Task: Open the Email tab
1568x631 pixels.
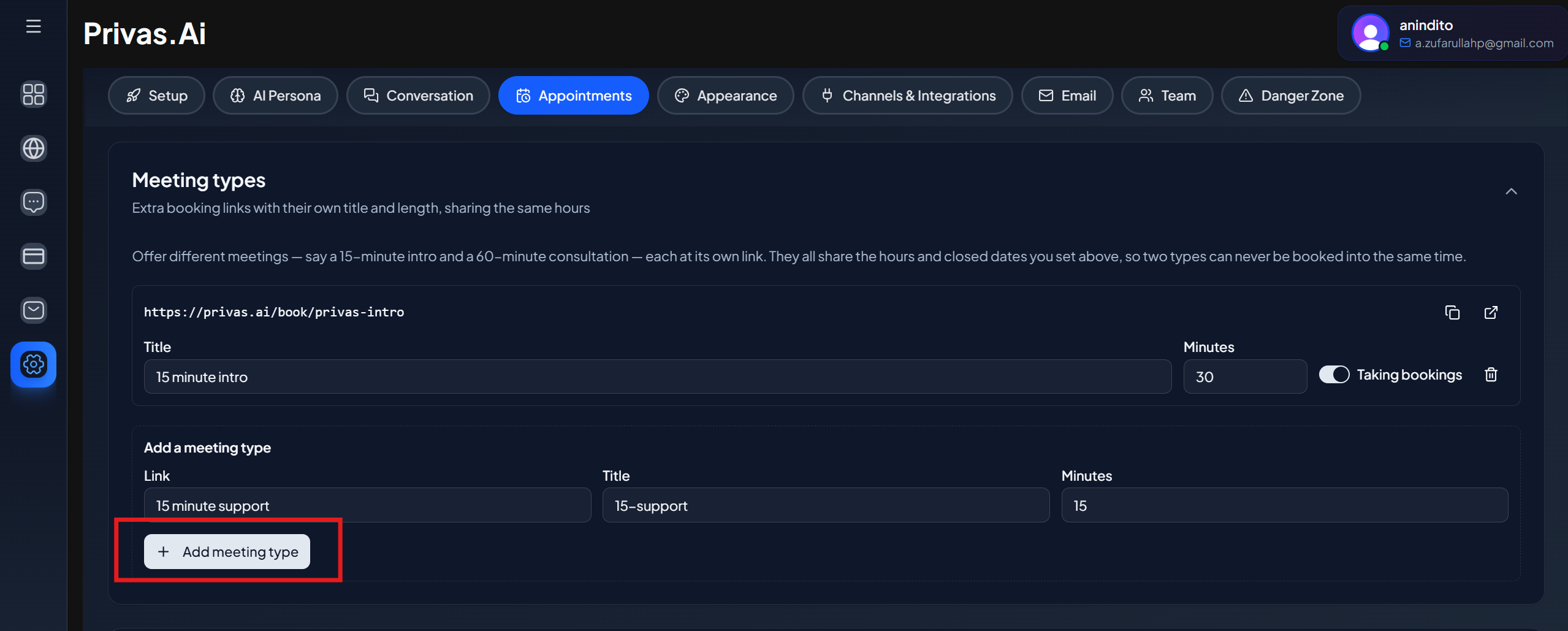Action: [1067, 96]
